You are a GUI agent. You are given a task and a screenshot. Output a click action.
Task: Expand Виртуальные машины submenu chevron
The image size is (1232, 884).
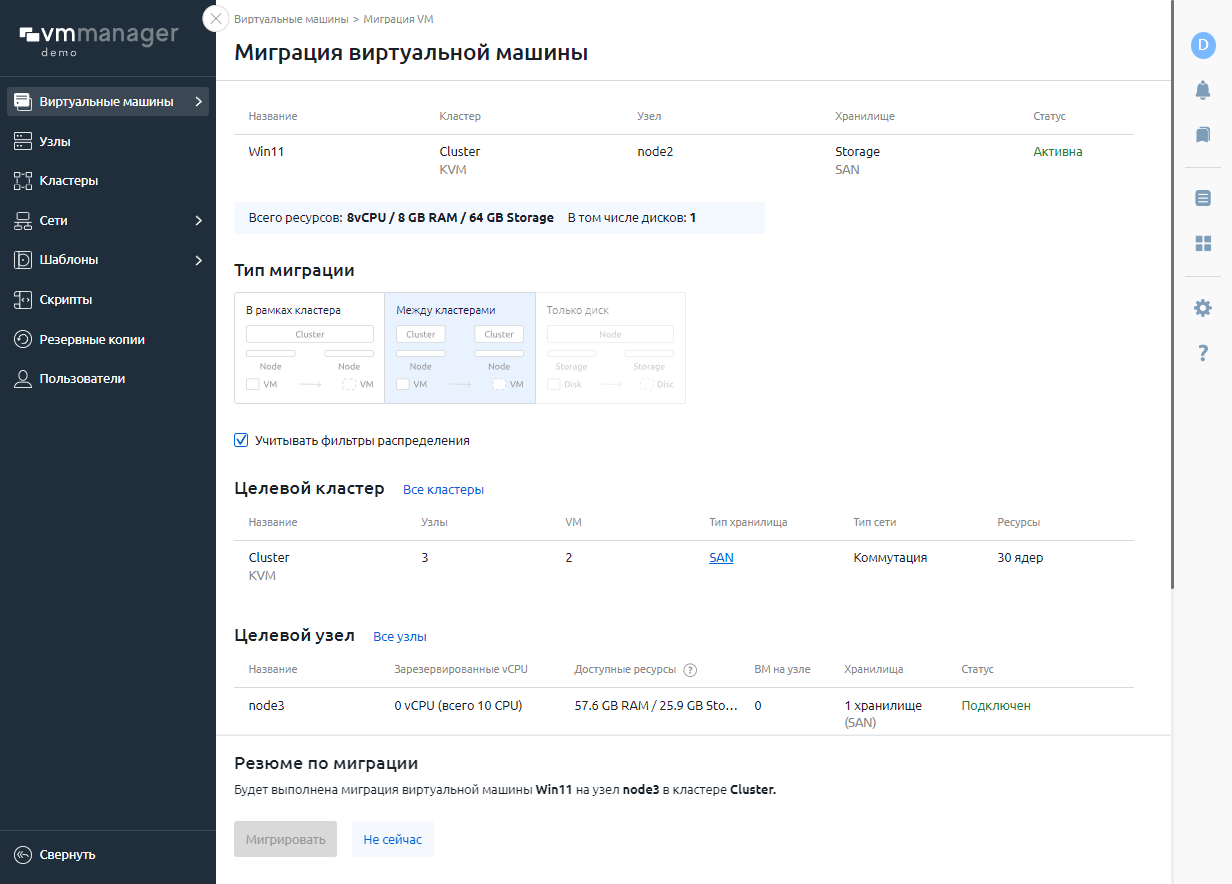click(x=199, y=102)
